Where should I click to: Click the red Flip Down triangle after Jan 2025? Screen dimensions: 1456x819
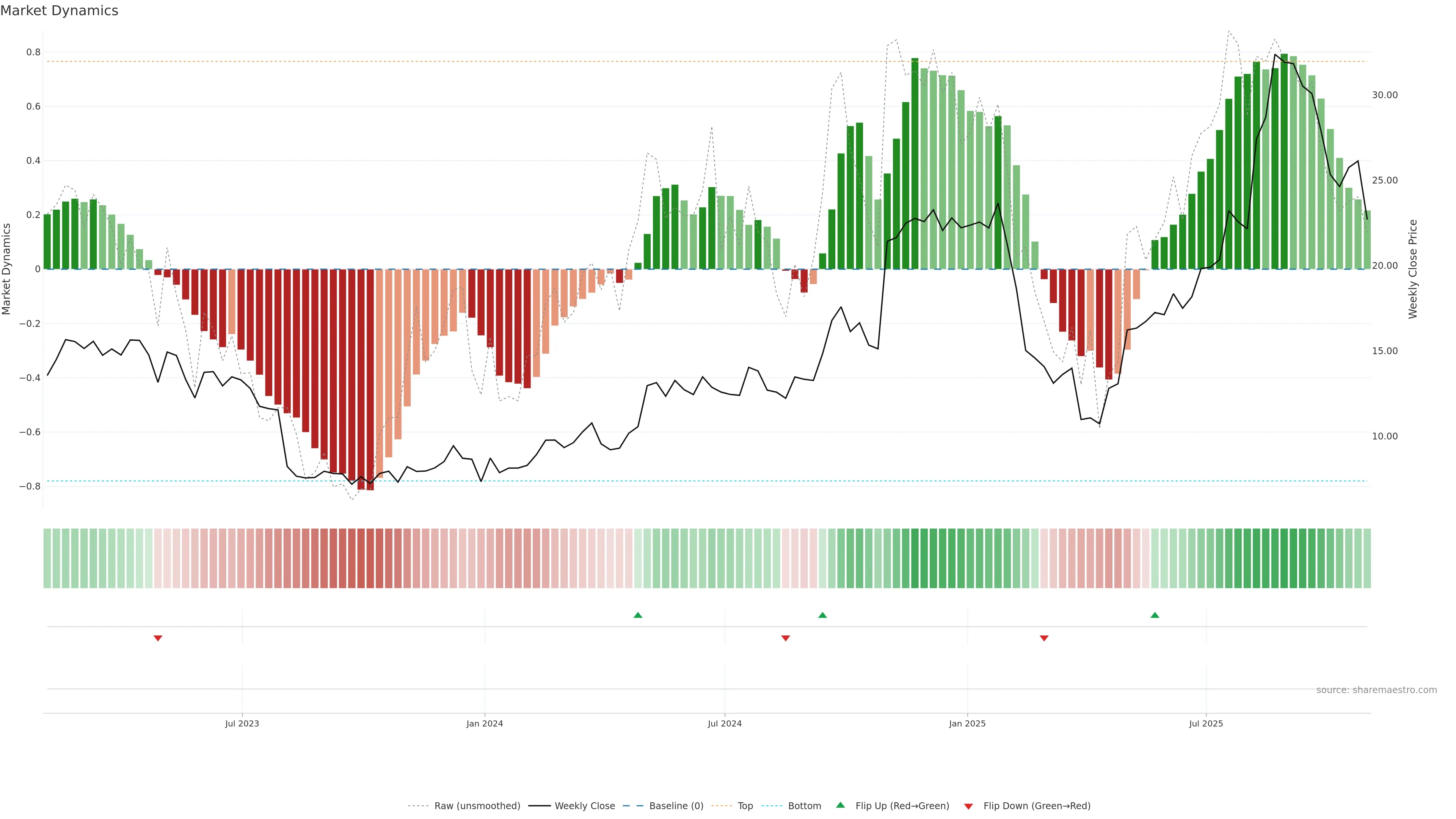coord(1044,638)
